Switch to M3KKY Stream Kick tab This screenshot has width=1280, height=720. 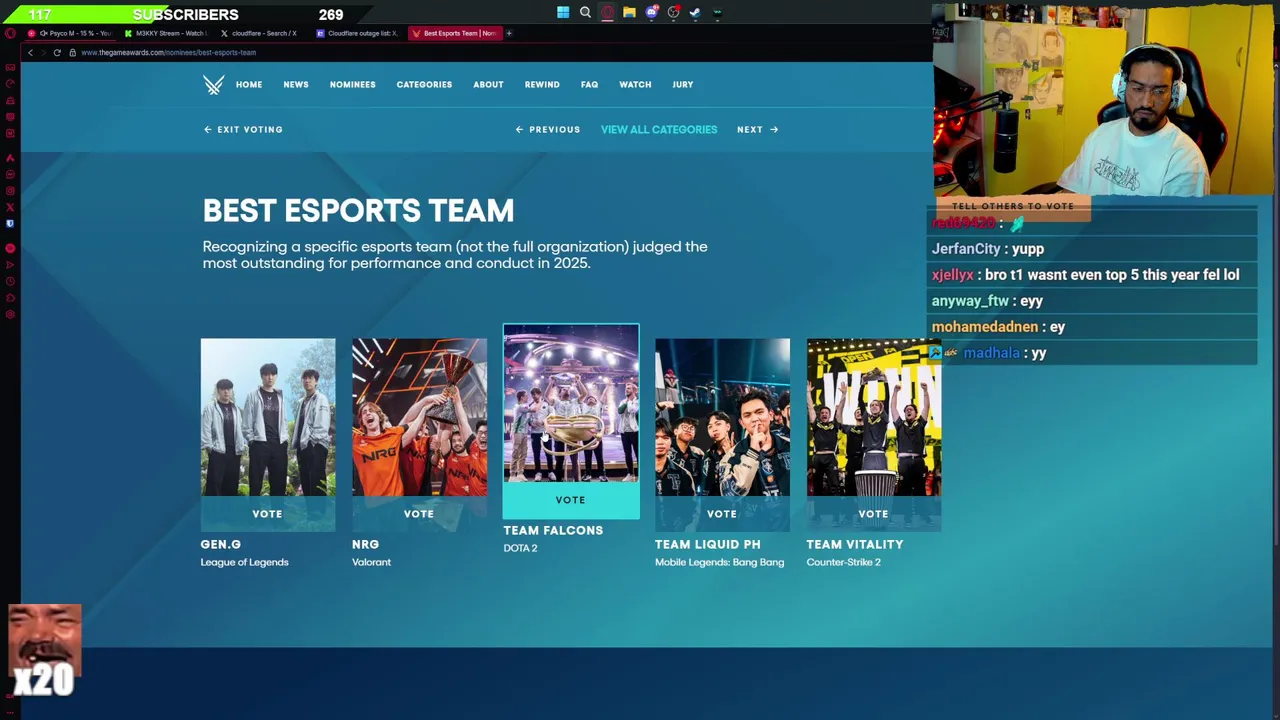point(165,33)
